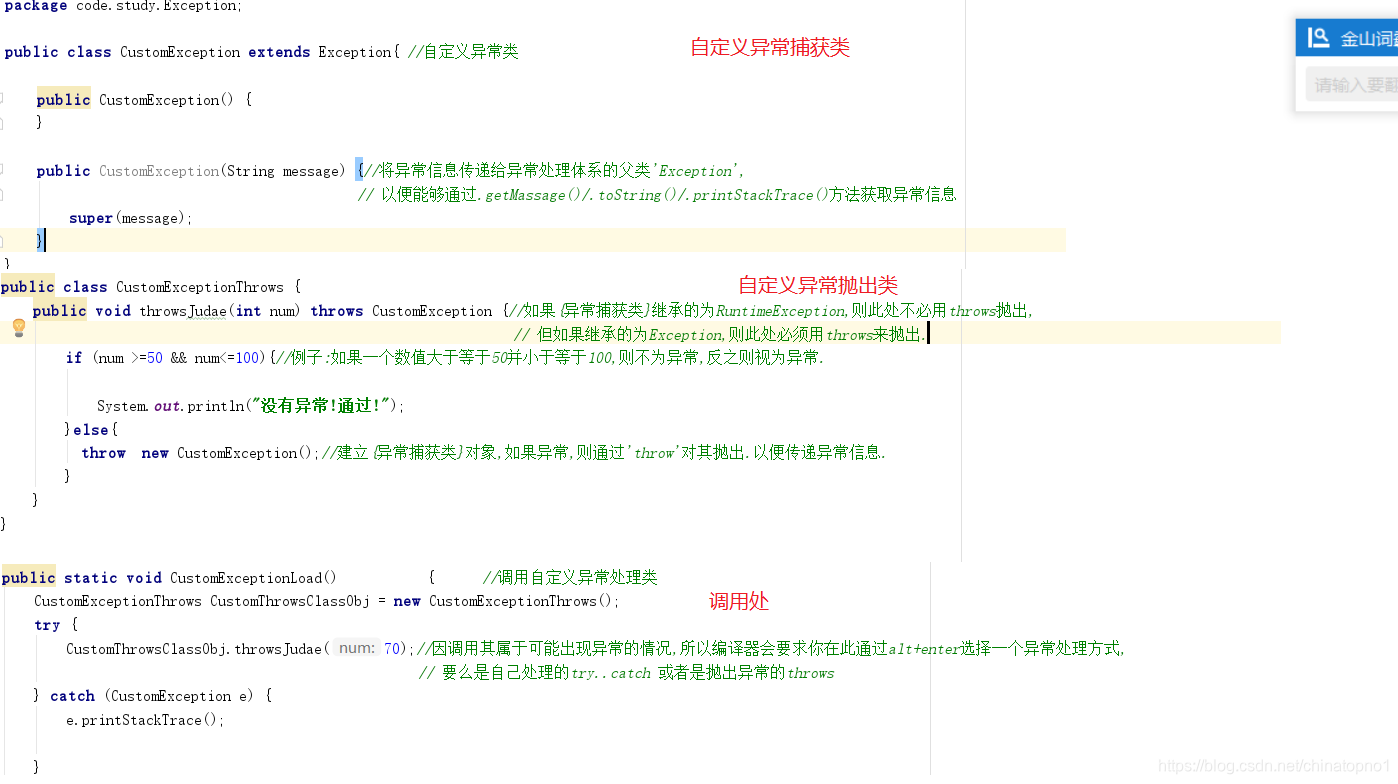Click 'static' keyword in CustomExceptionLoad declaration
Screen dimensions: 1398x784
91,578
